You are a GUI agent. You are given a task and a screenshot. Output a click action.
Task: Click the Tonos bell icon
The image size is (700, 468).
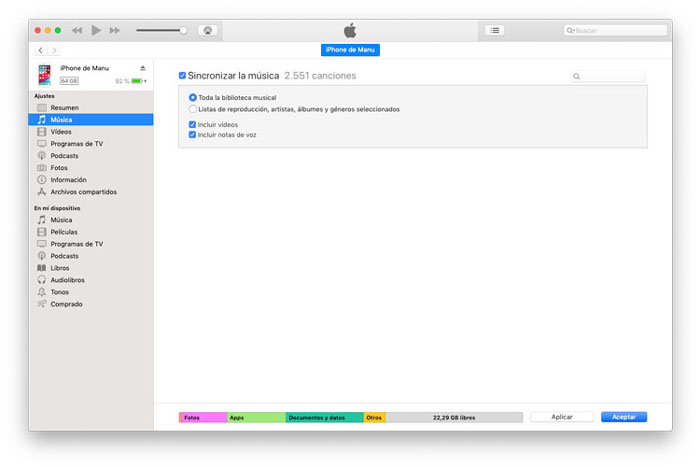42,292
